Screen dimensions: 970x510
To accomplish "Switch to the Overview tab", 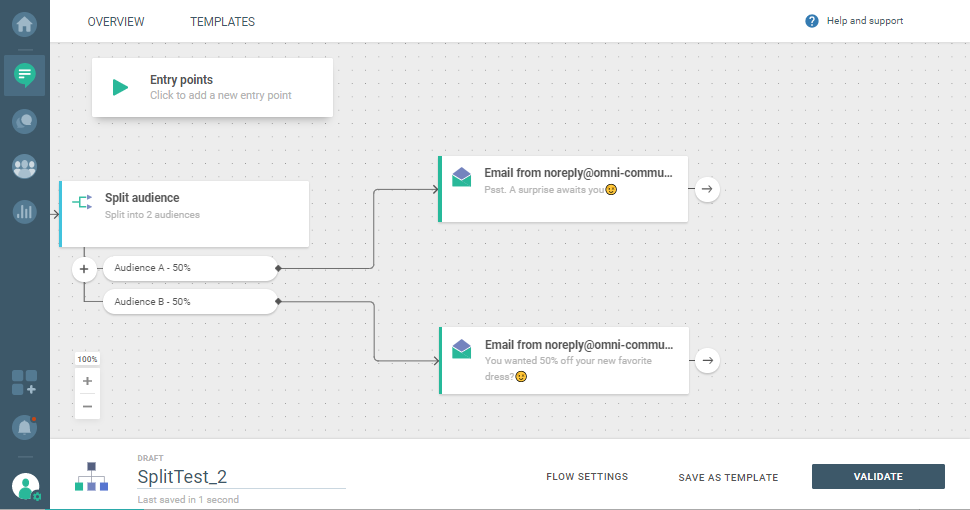I will [x=116, y=22].
